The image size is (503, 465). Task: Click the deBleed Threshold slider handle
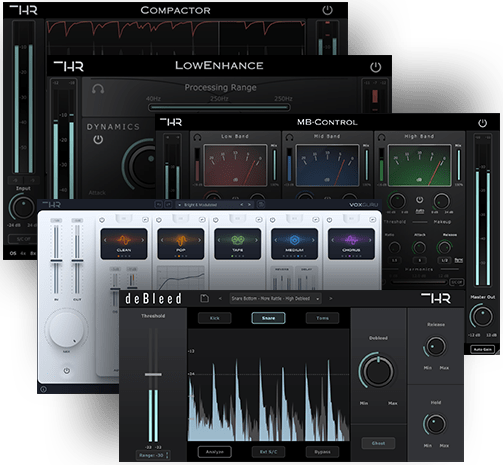153,374
